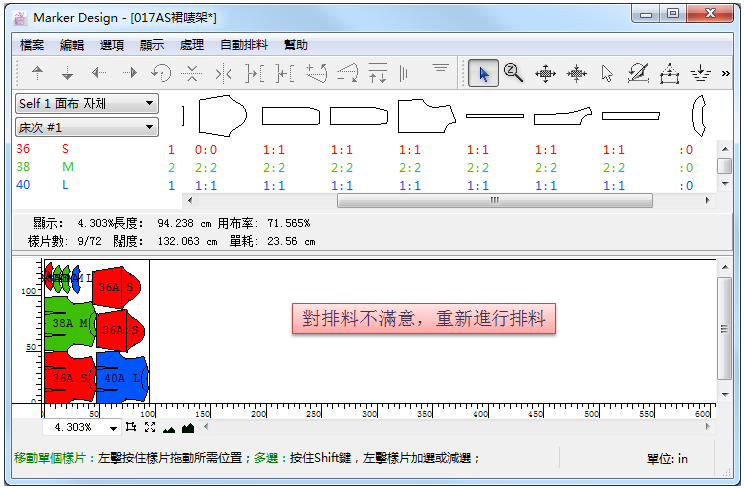Open the 4.303% zoom level dropdown
Image resolution: width=744 pixels, height=489 pixels.
tap(113, 427)
